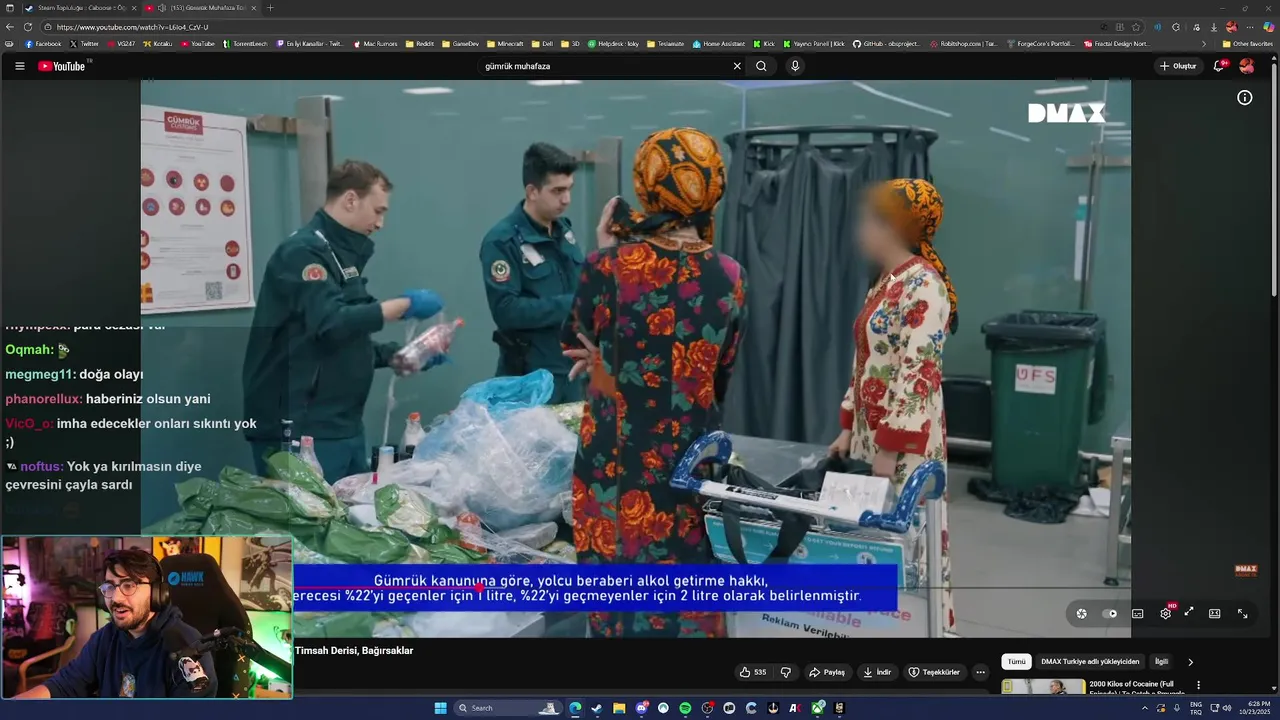This screenshot has width=1280, height=720.
Task: Show hidden system tray icons chevron
Action: [1145, 708]
